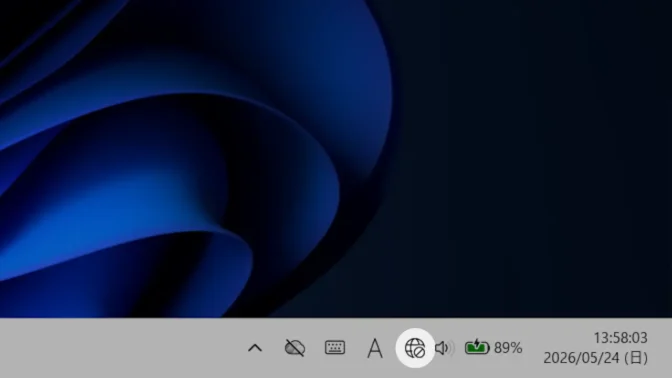Open the speaker volume icon
This screenshot has width=672, height=378.
tap(444, 348)
